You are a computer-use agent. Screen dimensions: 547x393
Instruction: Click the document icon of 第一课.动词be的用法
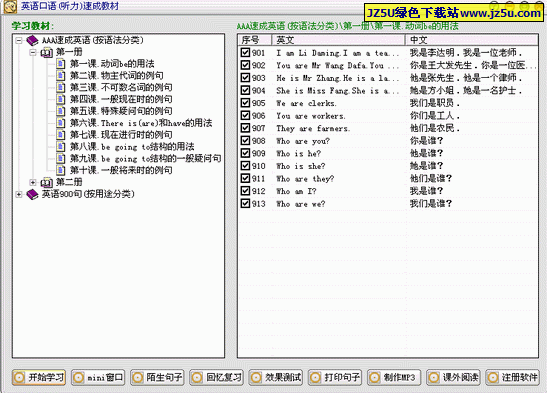61,64
